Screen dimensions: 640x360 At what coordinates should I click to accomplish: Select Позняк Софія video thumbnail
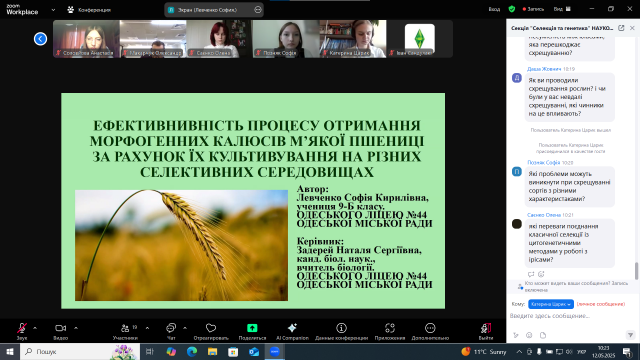tap(286, 39)
